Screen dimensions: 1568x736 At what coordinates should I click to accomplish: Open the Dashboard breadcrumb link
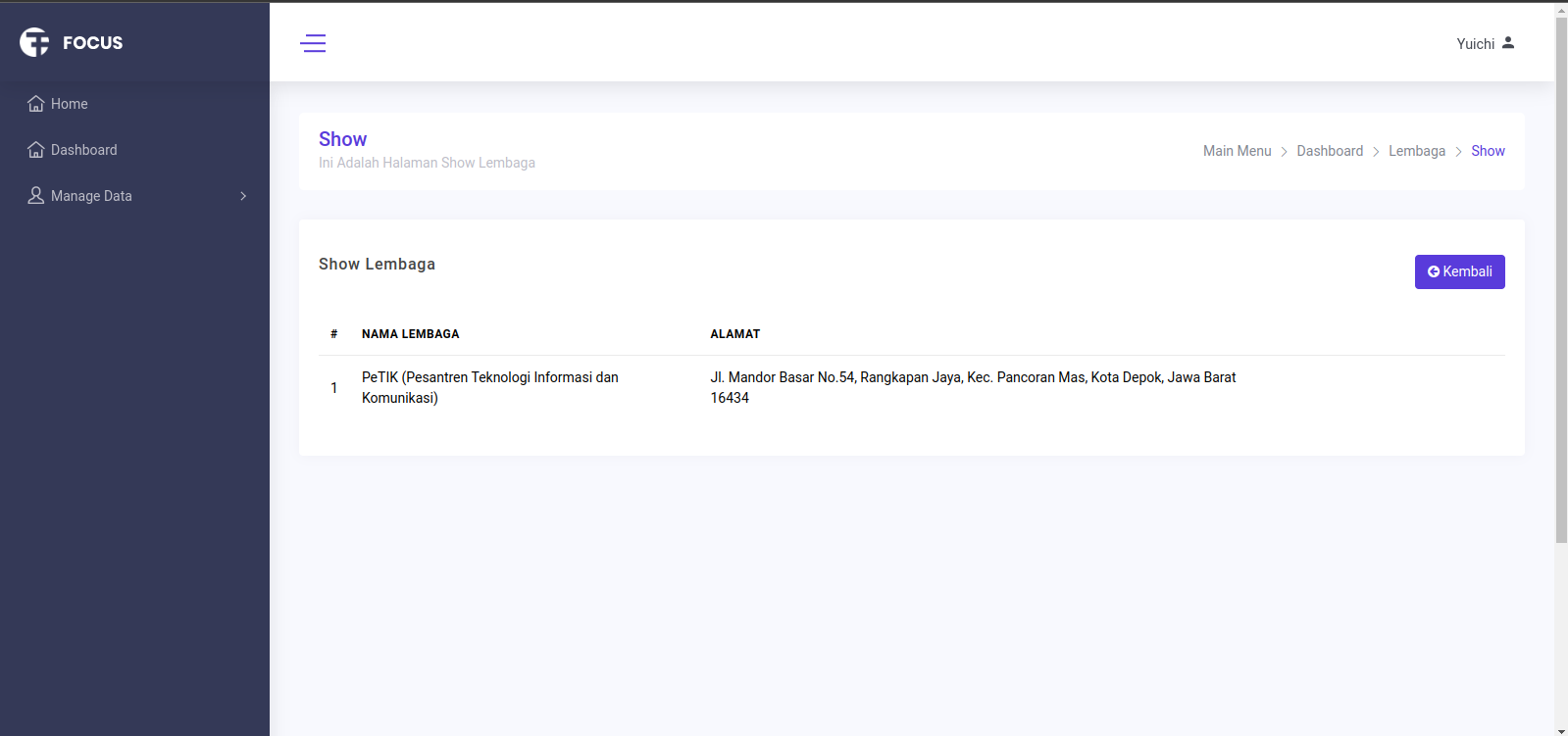point(1330,151)
